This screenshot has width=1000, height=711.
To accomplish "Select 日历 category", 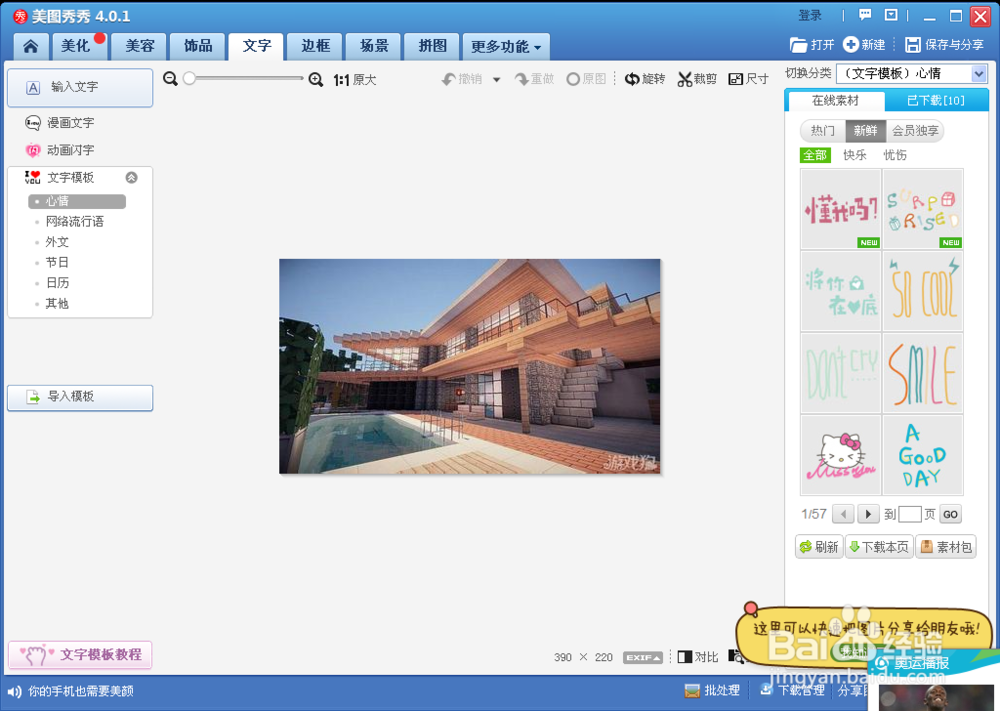I will [x=57, y=282].
